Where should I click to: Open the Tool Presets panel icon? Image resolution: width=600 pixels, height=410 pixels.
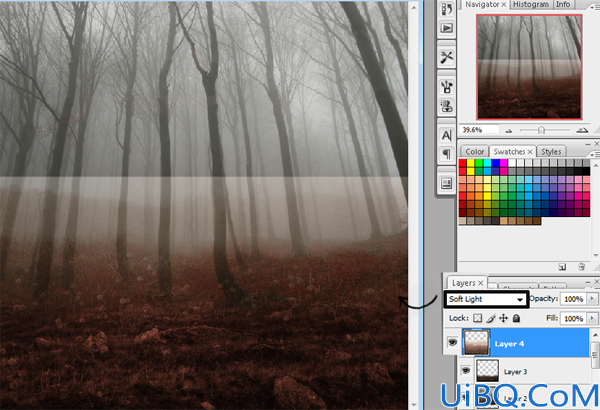[x=447, y=57]
